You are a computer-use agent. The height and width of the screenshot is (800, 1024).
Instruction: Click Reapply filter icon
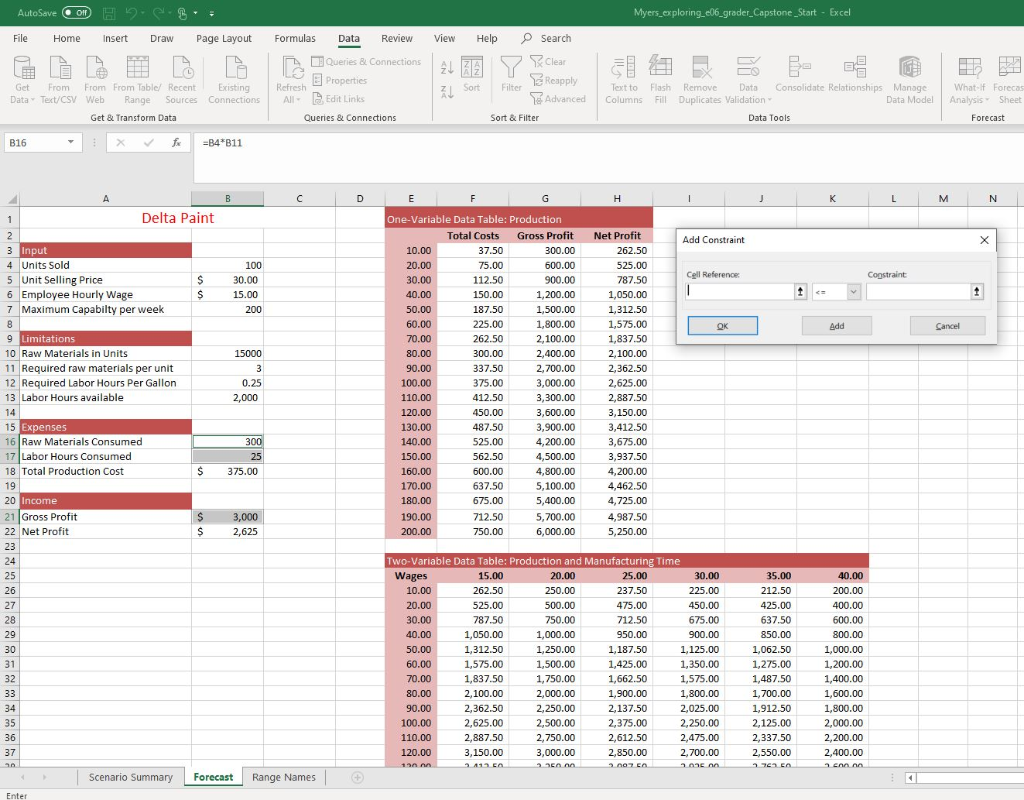tap(554, 80)
